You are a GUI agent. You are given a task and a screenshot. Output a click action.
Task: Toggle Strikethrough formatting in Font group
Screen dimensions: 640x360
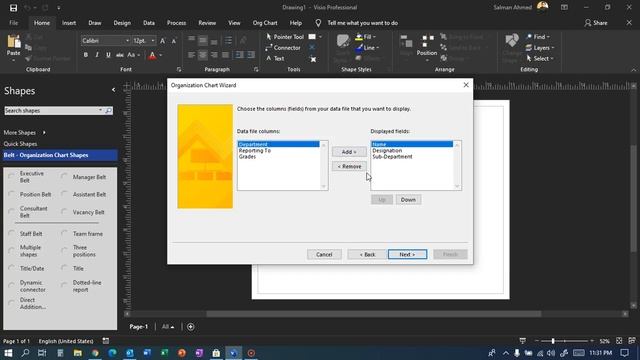[120, 55]
